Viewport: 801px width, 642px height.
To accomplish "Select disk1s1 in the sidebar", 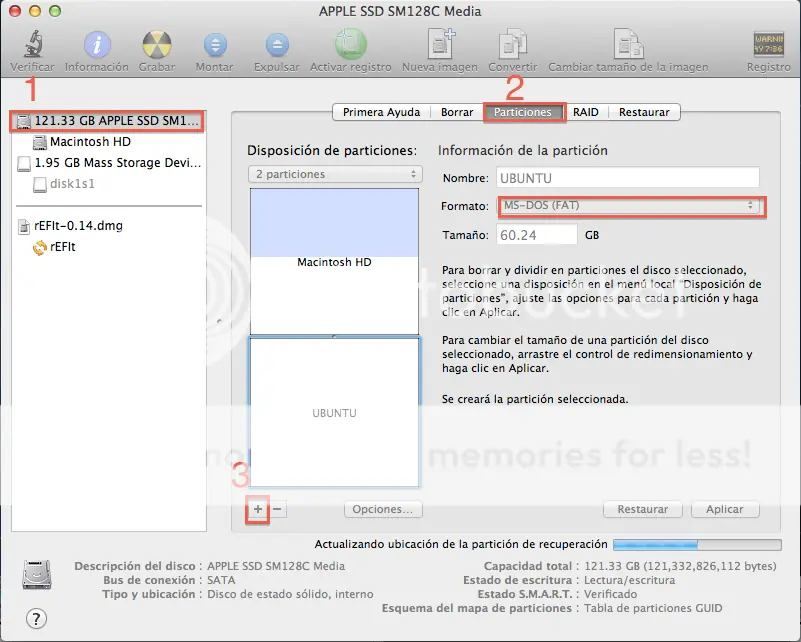I will [x=64, y=184].
